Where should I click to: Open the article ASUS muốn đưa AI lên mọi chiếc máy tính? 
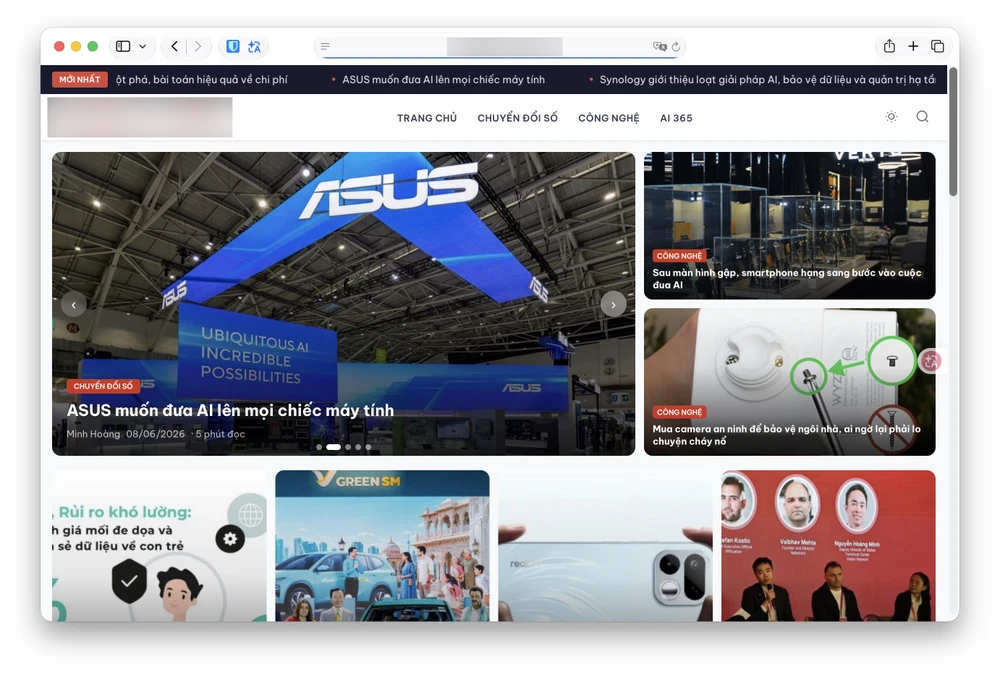(x=230, y=410)
